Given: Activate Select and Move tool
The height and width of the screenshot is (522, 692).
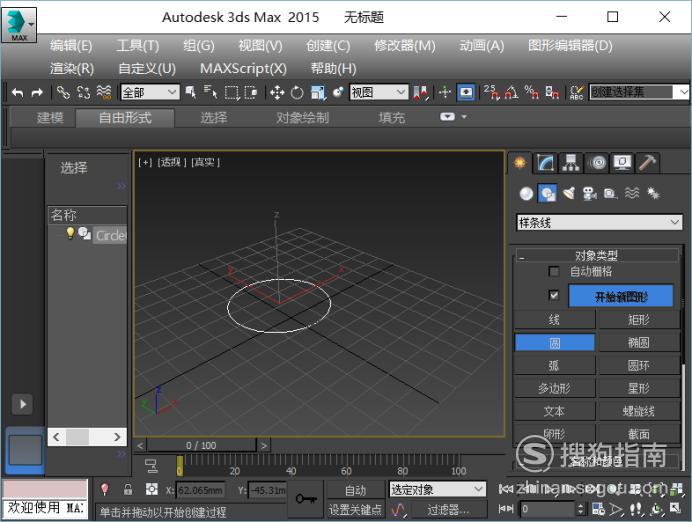Looking at the screenshot, I should pos(277,93).
